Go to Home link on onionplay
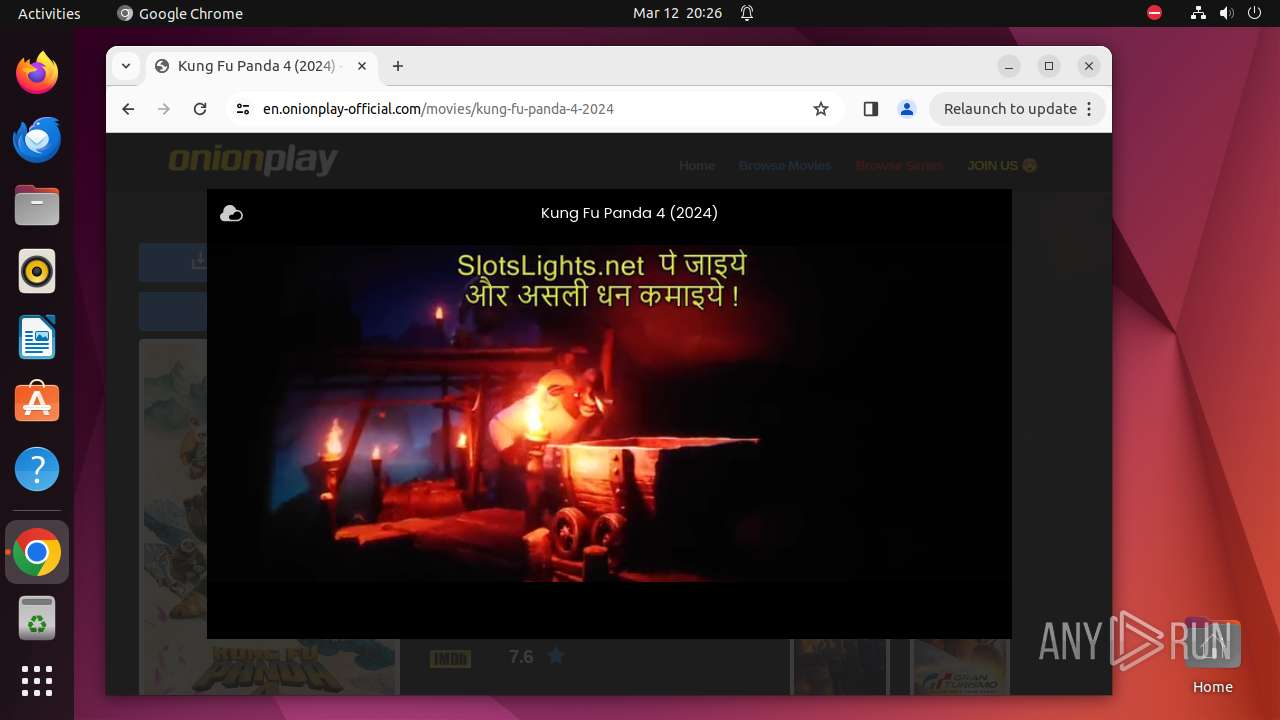Image resolution: width=1280 pixels, height=720 pixels. 697,165
